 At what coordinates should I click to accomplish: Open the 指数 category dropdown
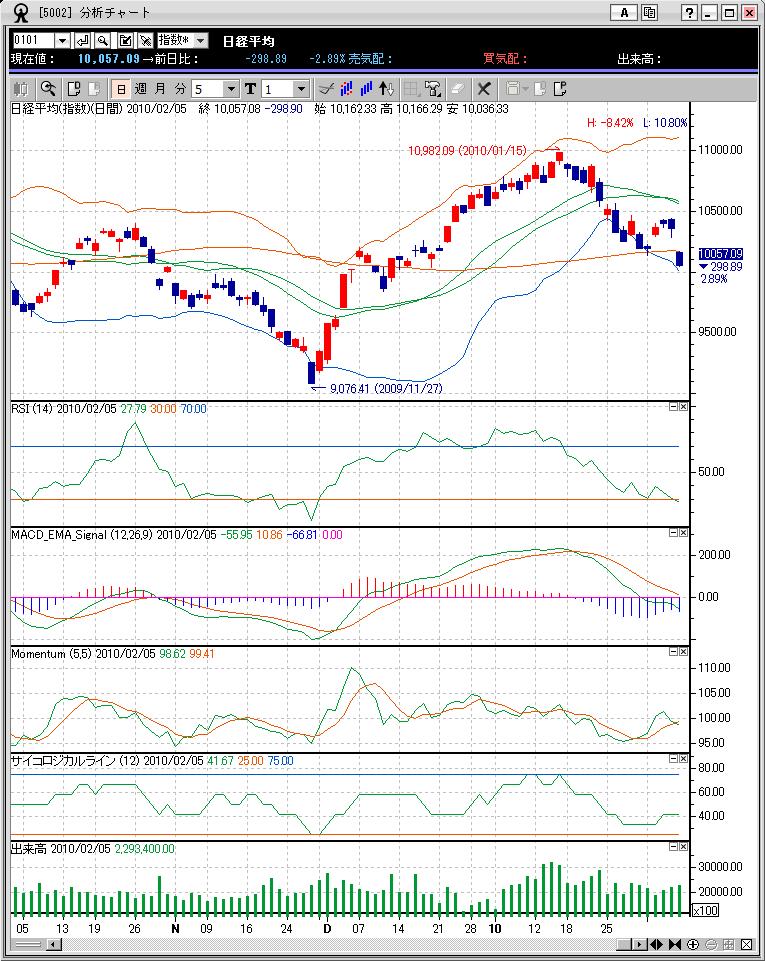tap(182, 40)
